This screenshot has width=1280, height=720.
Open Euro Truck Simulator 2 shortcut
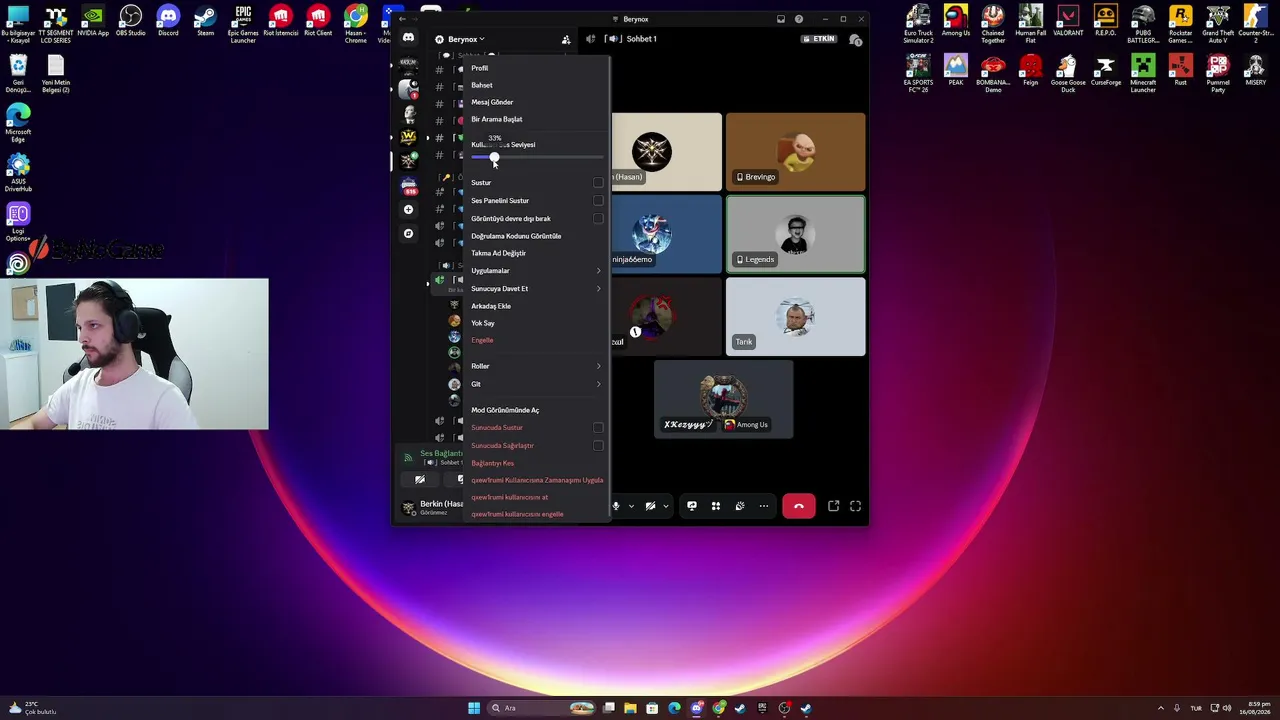(918, 24)
